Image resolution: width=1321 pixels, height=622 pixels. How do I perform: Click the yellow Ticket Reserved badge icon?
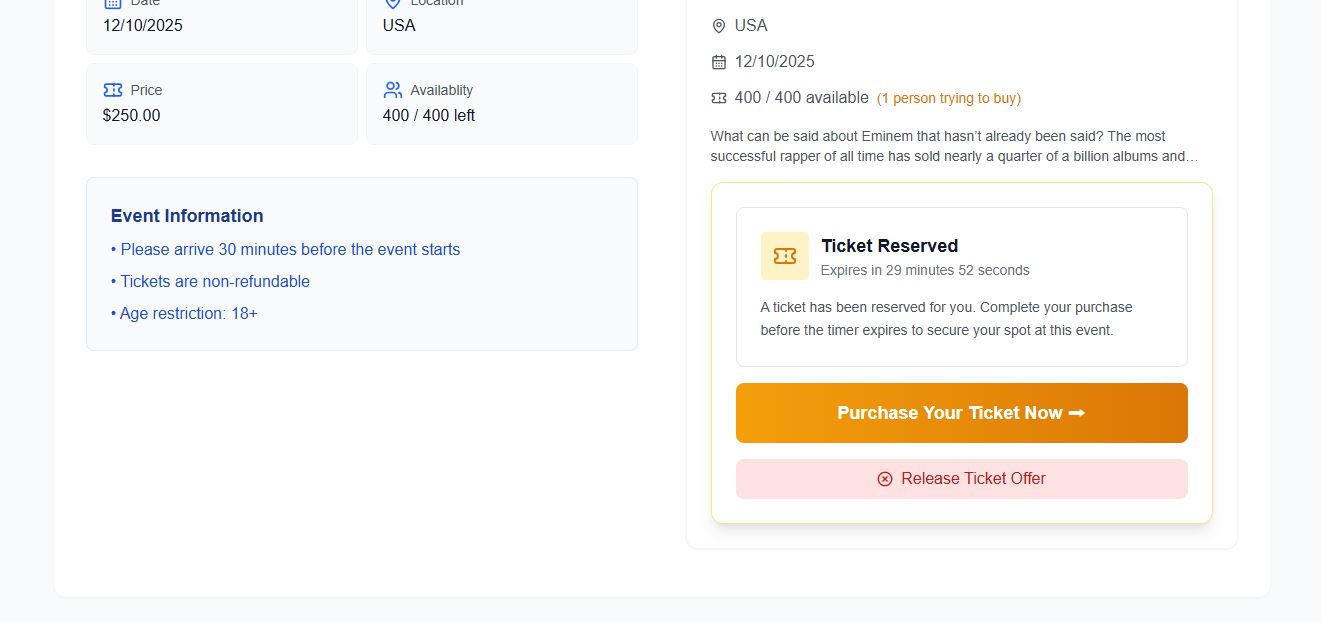pos(785,256)
